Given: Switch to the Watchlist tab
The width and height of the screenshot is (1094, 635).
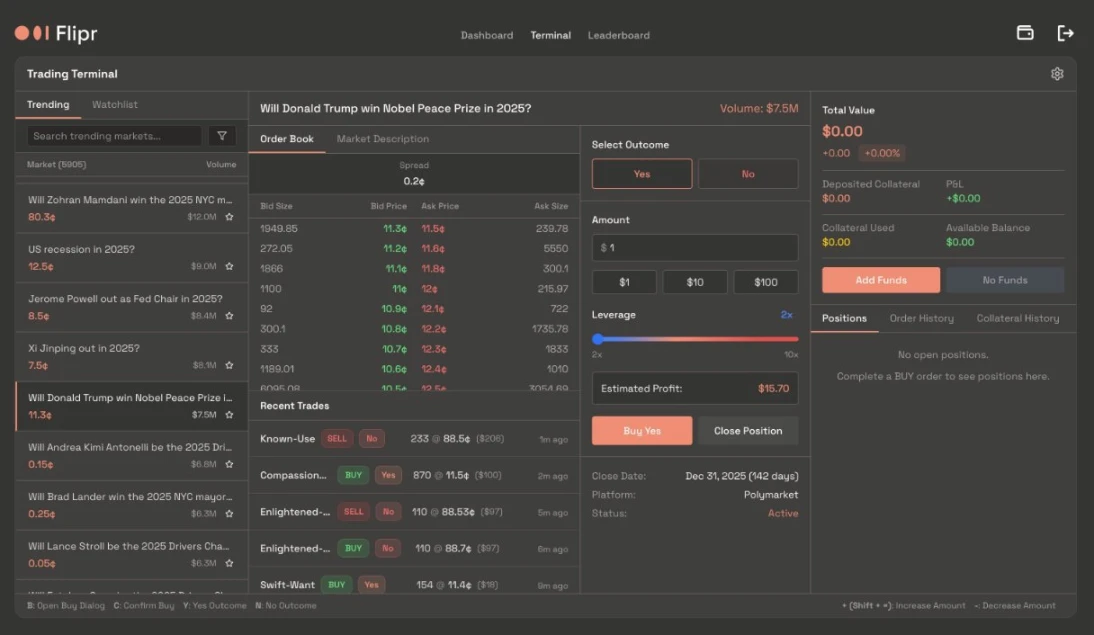Looking at the screenshot, I should pyautogui.click(x=115, y=105).
